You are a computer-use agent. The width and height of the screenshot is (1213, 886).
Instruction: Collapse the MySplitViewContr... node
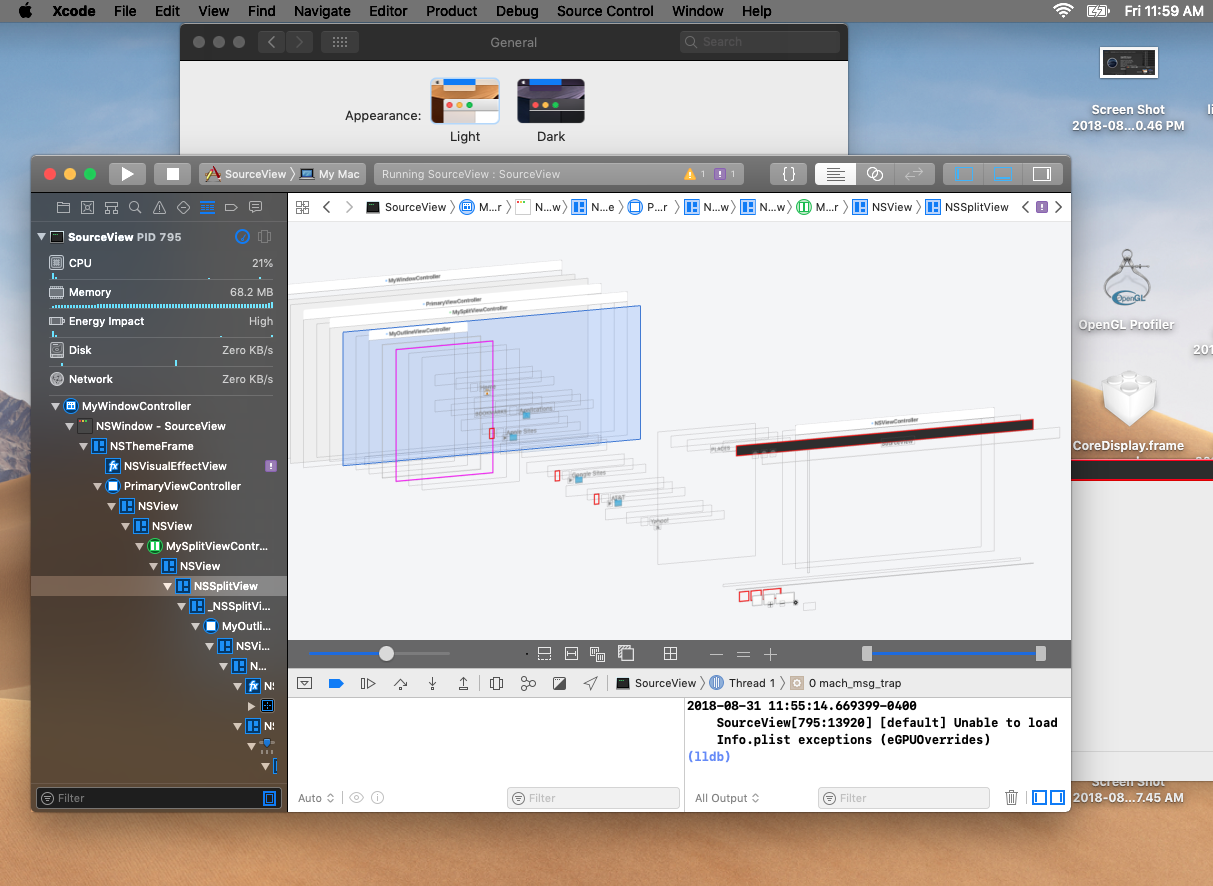coord(139,546)
